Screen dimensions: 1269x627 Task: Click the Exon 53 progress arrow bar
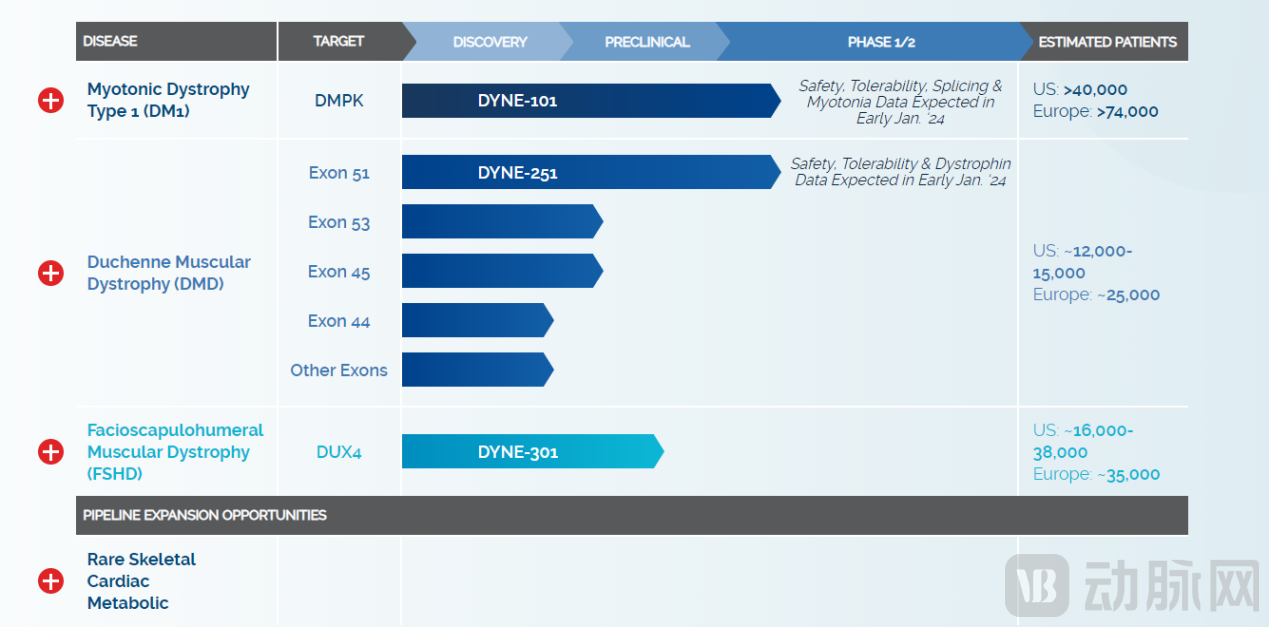point(500,222)
